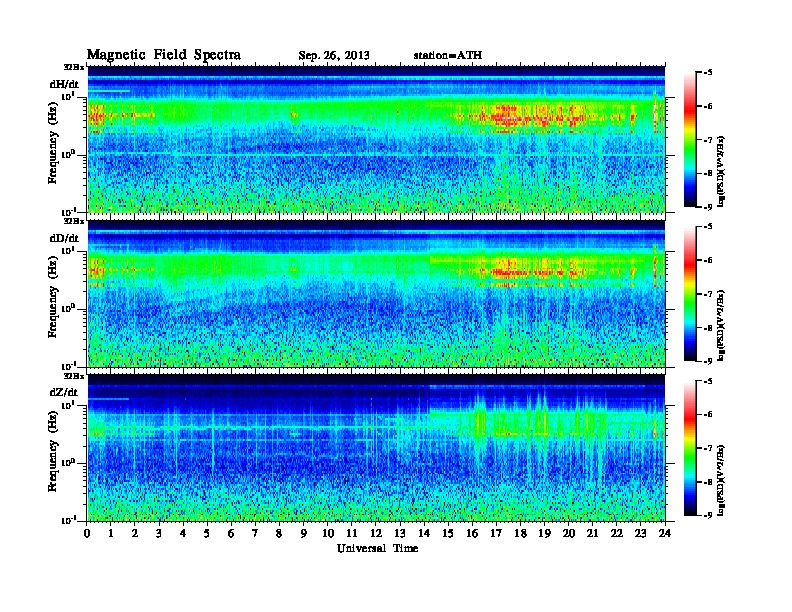792x612 pixels.
Task: Click the "dD/dt" panel label
Action: [64, 238]
